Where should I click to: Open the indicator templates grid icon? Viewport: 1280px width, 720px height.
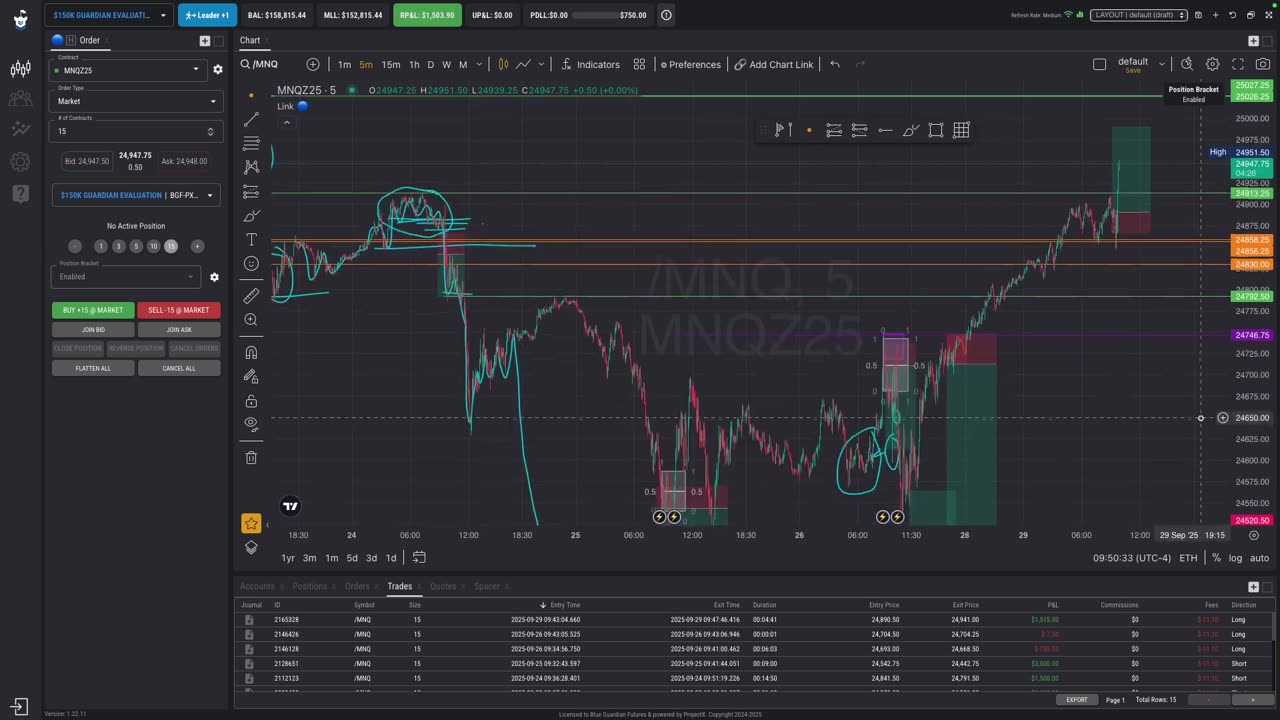[x=639, y=64]
